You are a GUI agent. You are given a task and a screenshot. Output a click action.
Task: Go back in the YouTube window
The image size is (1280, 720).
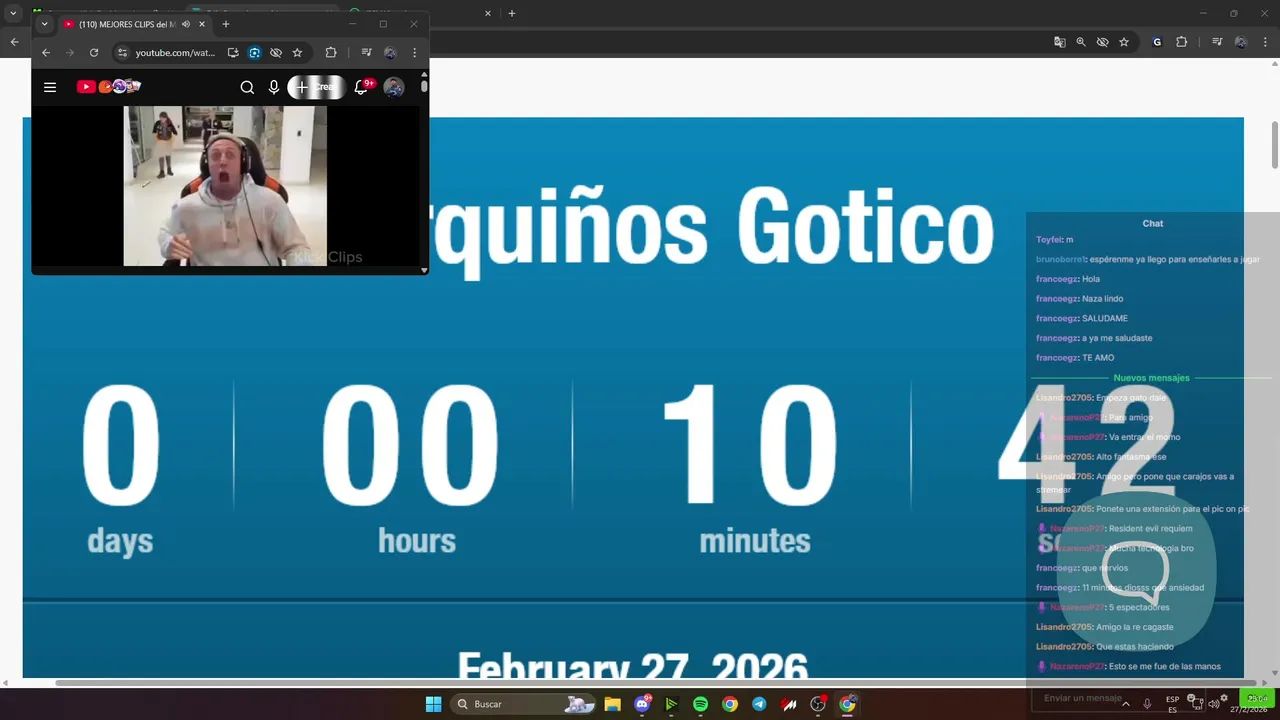click(45, 52)
